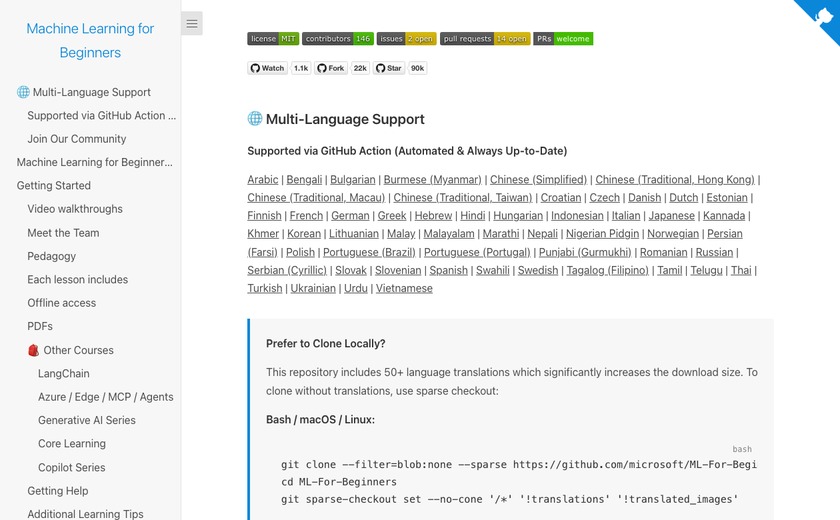The image size is (840, 520).
Task: Select Supported via GitHub Action sidebar entry
Action: click(102, 116)
